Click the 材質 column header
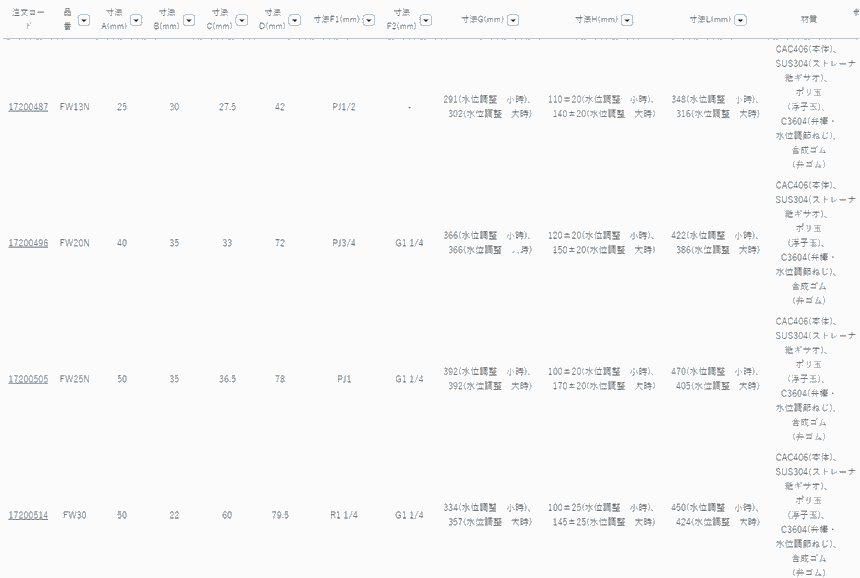This screenshot has width=860, height=578. tap(808, 20)
